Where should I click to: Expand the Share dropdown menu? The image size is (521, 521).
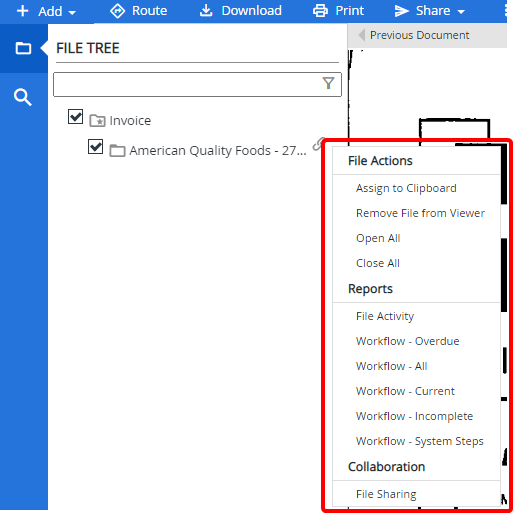430,11
